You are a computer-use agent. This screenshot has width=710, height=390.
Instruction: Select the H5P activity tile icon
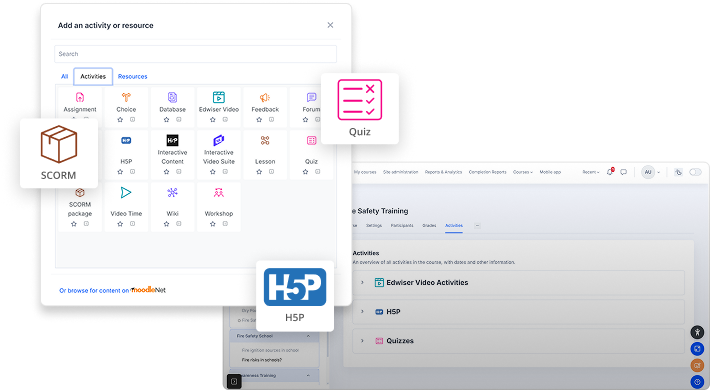pos(126,140)
